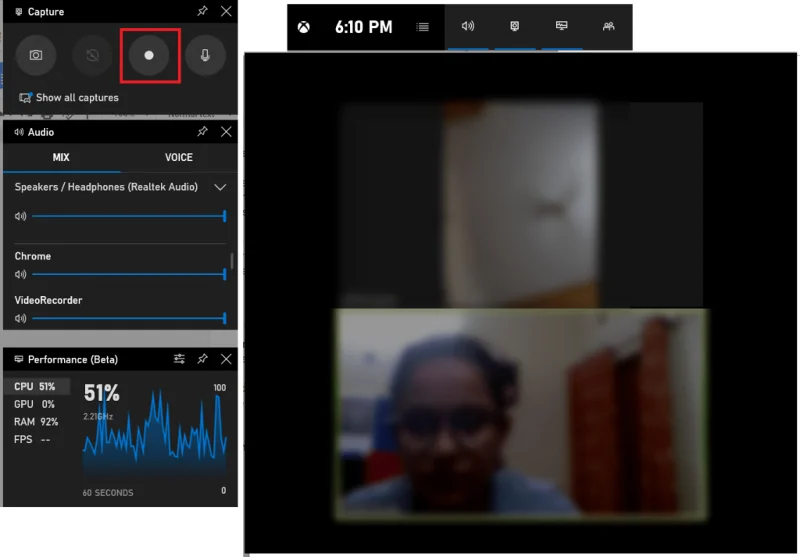Toggle the Capture widget from the top bar
800x557 pixels.
515,27
